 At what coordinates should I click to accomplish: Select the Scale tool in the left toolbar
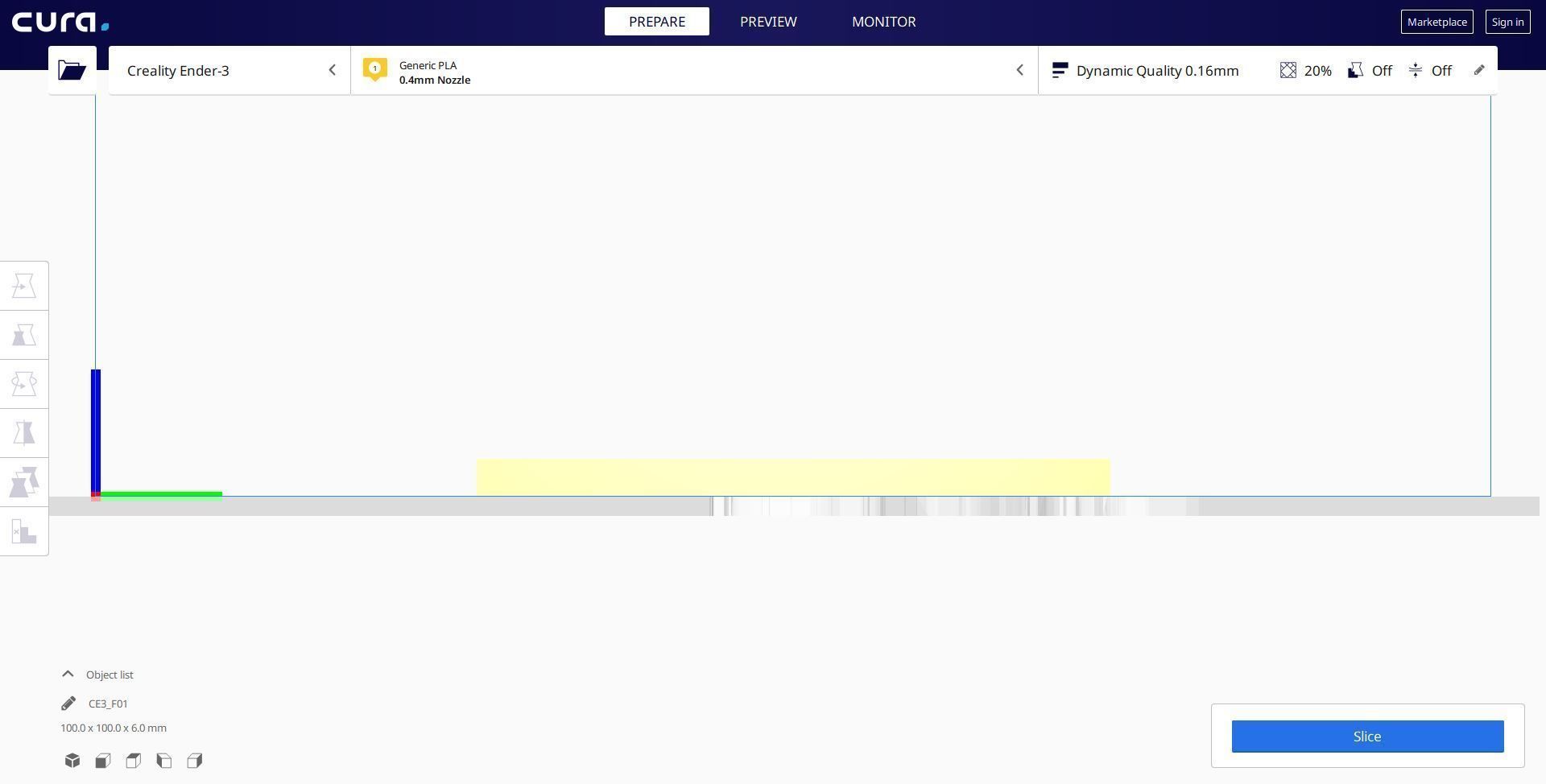pyautogui.click(x=24, y=335)
